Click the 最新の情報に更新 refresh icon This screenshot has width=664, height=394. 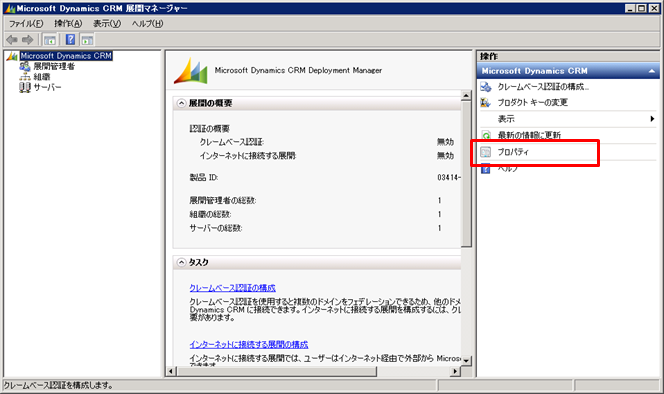pos(486,136)
